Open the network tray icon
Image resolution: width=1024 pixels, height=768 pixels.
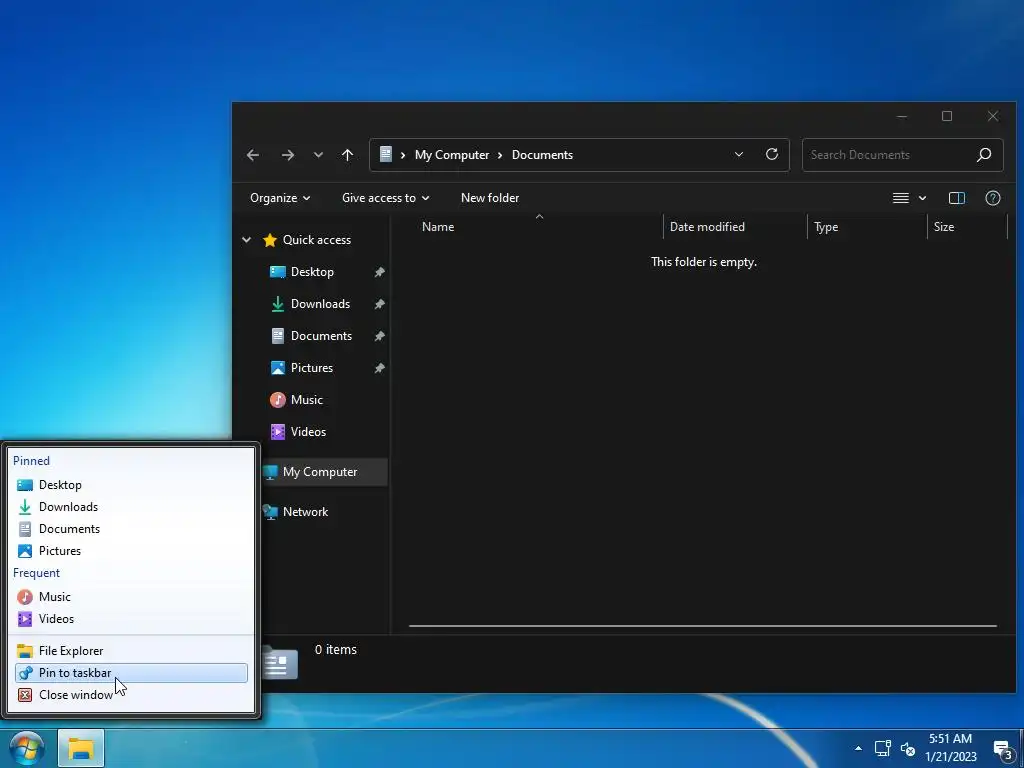(x=882, y=748)
